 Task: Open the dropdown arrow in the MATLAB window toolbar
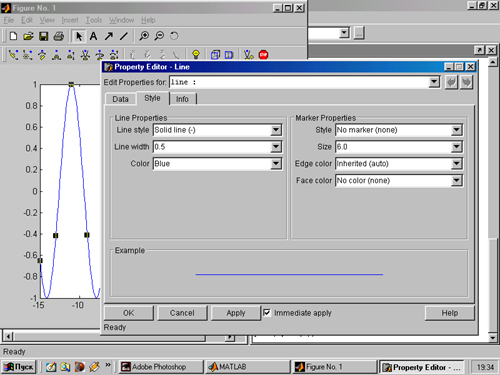coord(344,33)
